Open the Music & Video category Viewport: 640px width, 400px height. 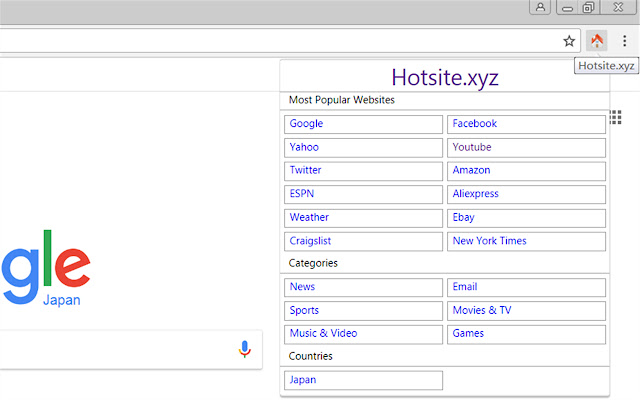point(363,334)
